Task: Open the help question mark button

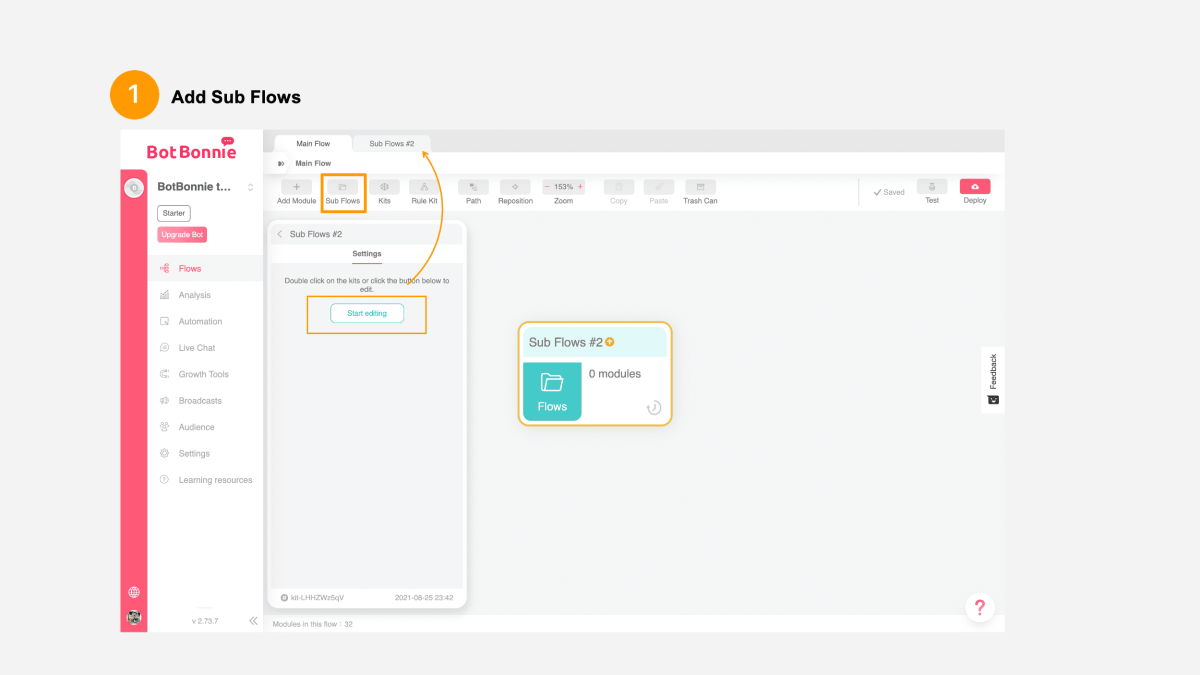Action: [980, 607]
